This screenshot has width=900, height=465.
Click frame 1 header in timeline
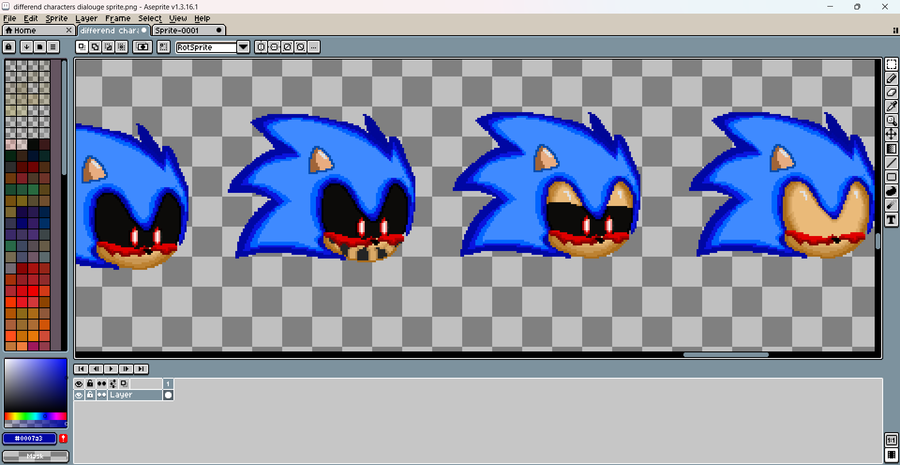tap(168, 383)
